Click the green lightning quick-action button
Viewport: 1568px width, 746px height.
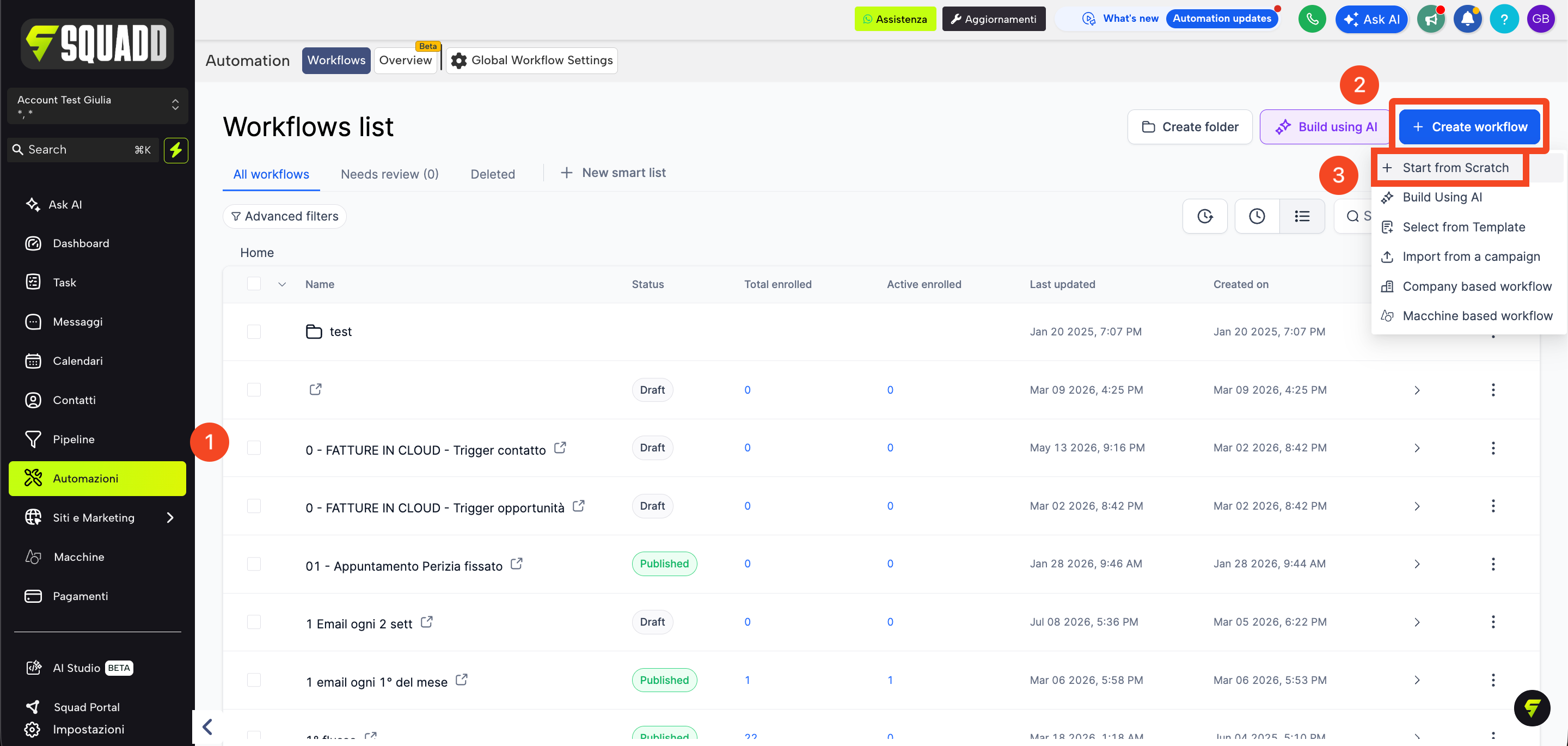point(176,150)
